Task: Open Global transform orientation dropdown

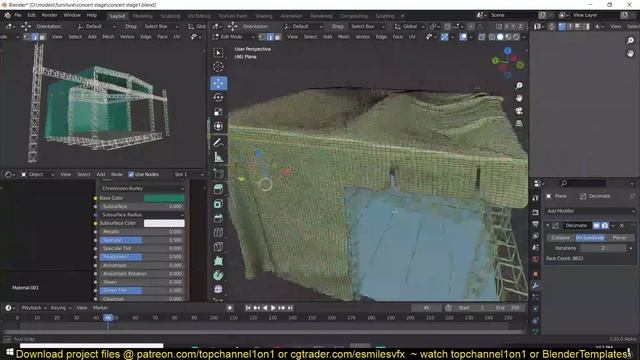Action: 409,26
